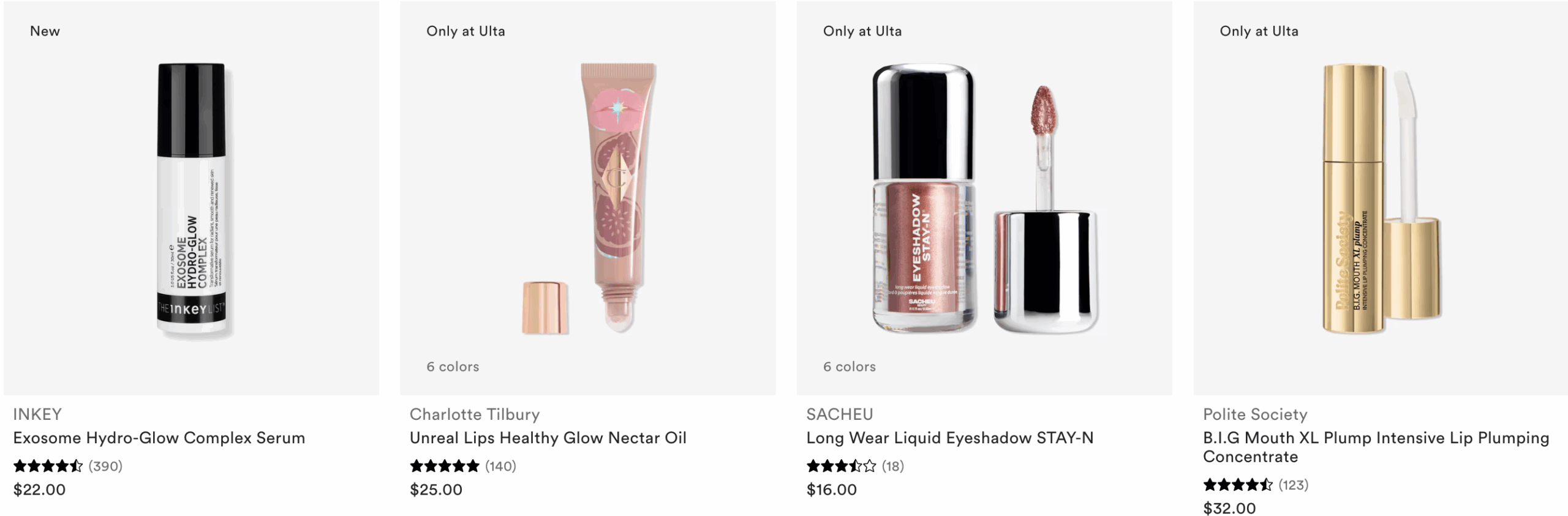Image resolution: width=1568 pixels, height=516 pixels.
Task: Click 6 colors label on Charlotte Tilbury
Action: click(x=453, y=367)
